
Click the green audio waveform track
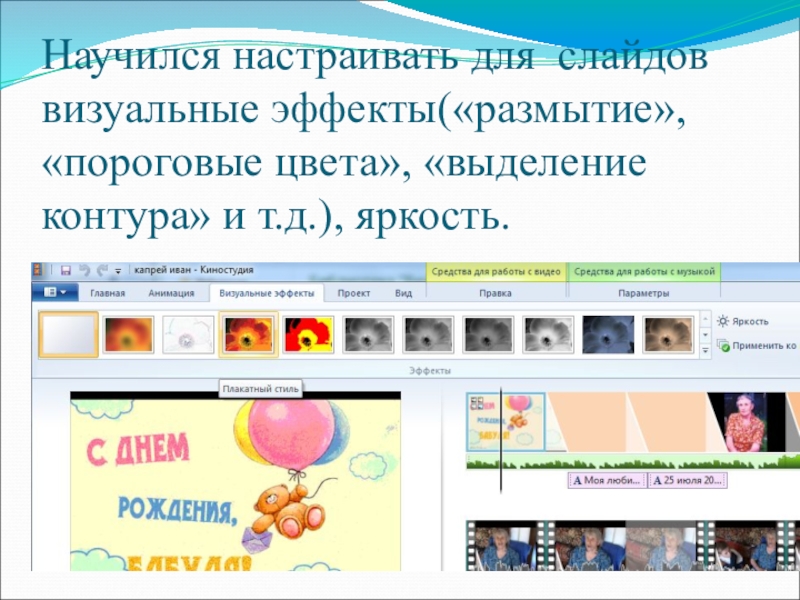click(633, 462)
